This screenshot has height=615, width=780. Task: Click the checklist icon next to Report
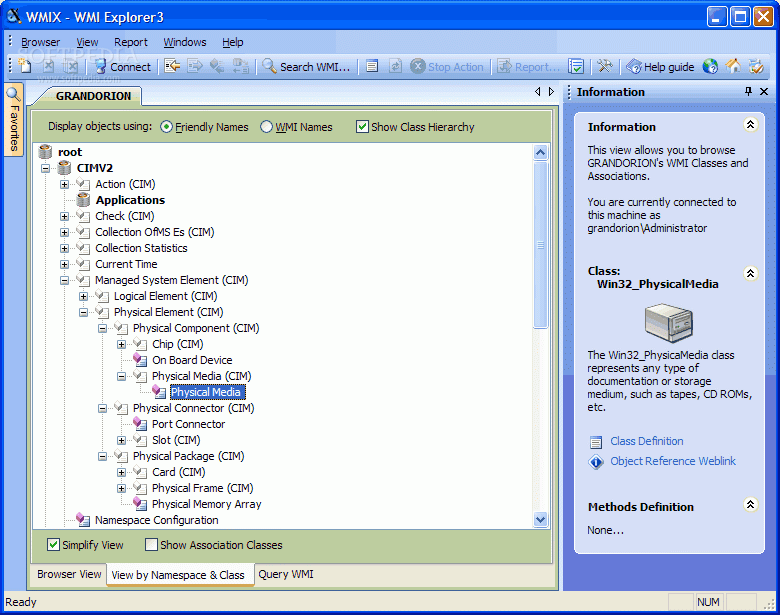[x=576, y=66]
